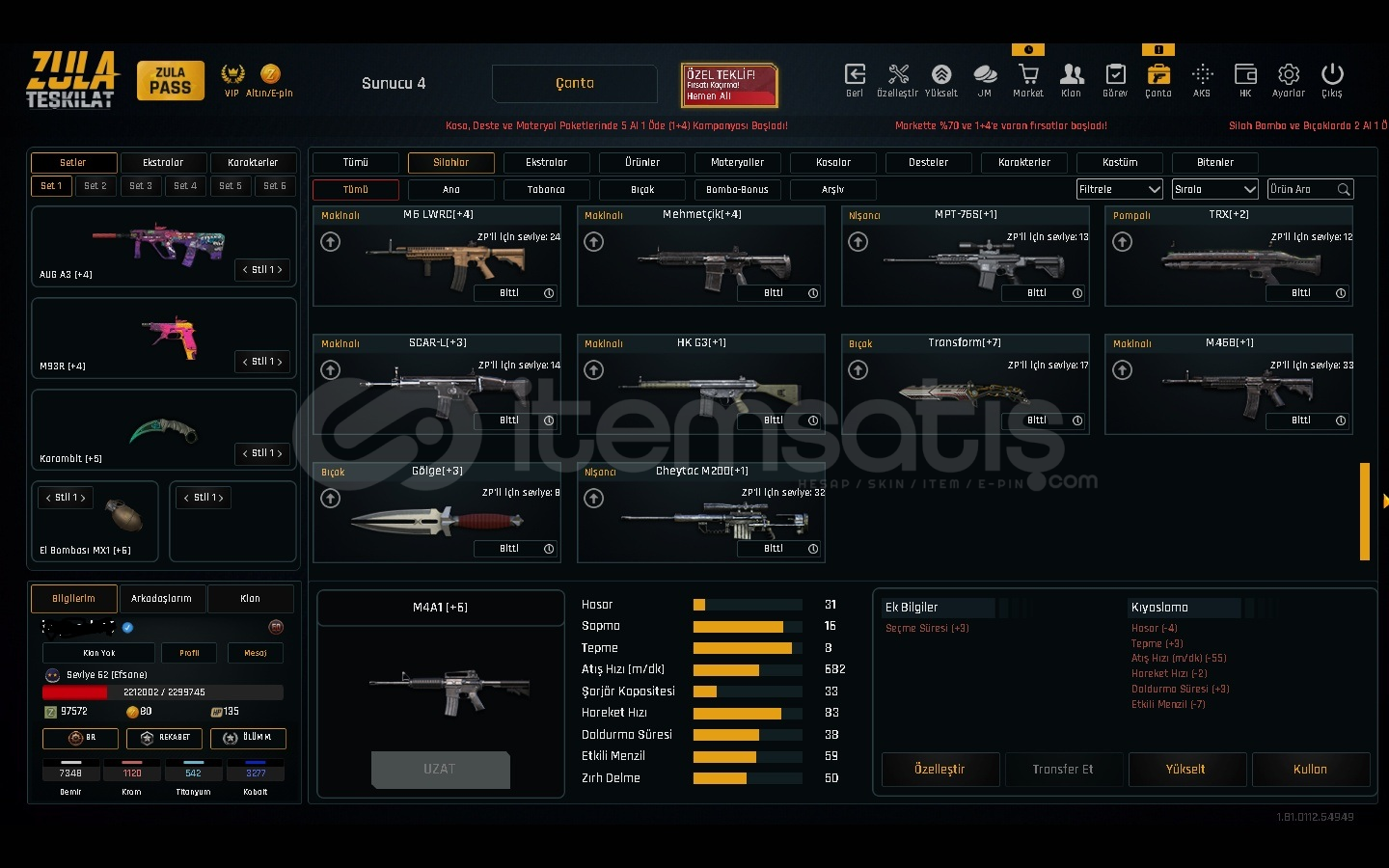The height and width of the screenshot is (868, 1389).
Task: Click the upgrade arrow on Gölge card
Action: point(331,499)
